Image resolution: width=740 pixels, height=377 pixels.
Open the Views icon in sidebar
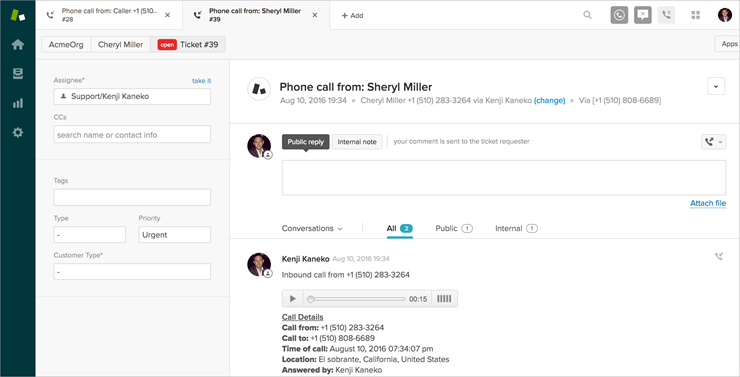(17, 74)
